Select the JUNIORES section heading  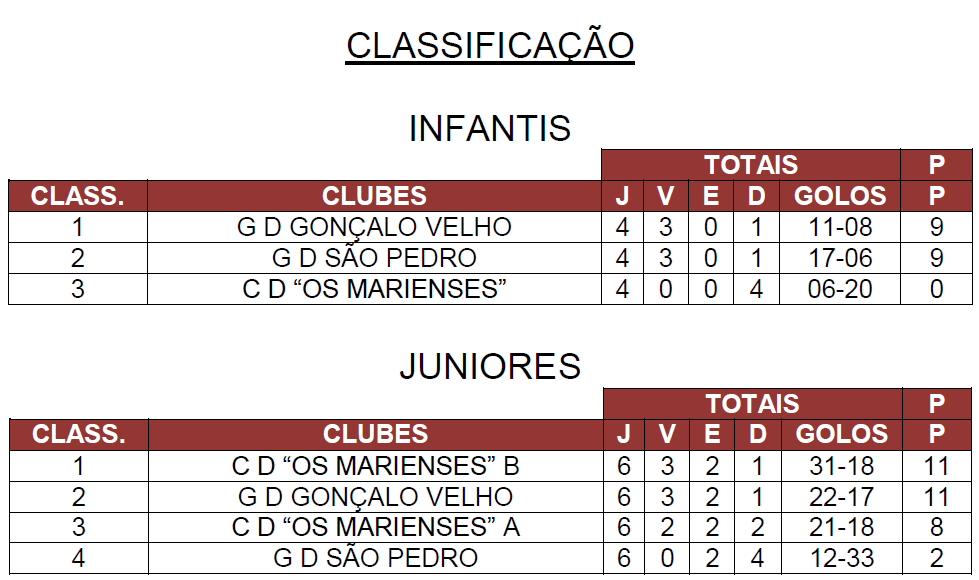490,366
